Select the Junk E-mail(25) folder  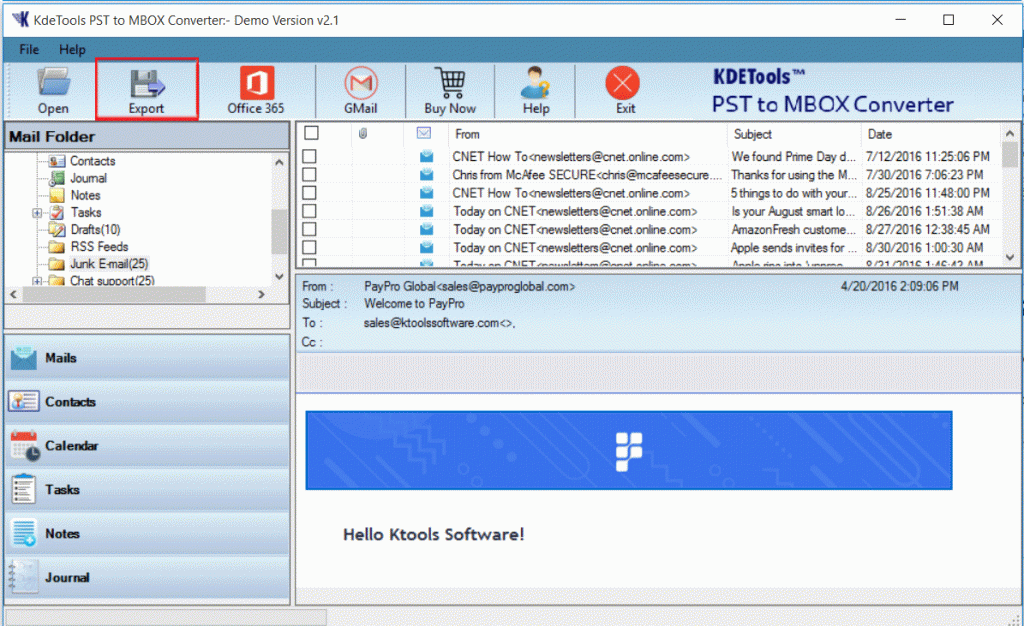click(108, 264)
